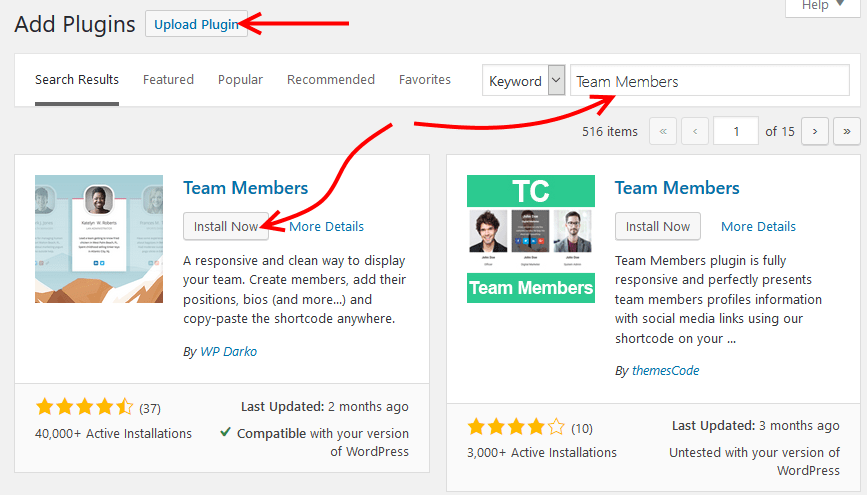Install the themesCode Team Members plugin
The height and width of the screenshot is (495, 867).
click(657, 226)
